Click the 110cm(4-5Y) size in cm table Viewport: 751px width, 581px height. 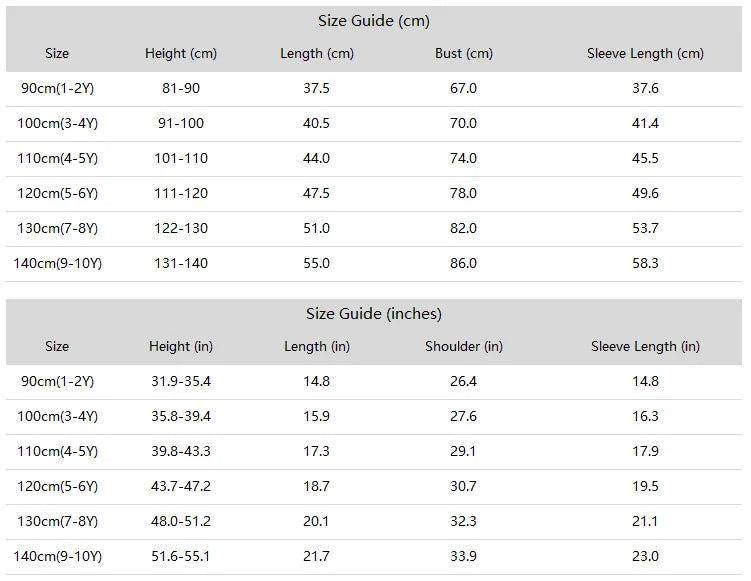click(57, 159)
